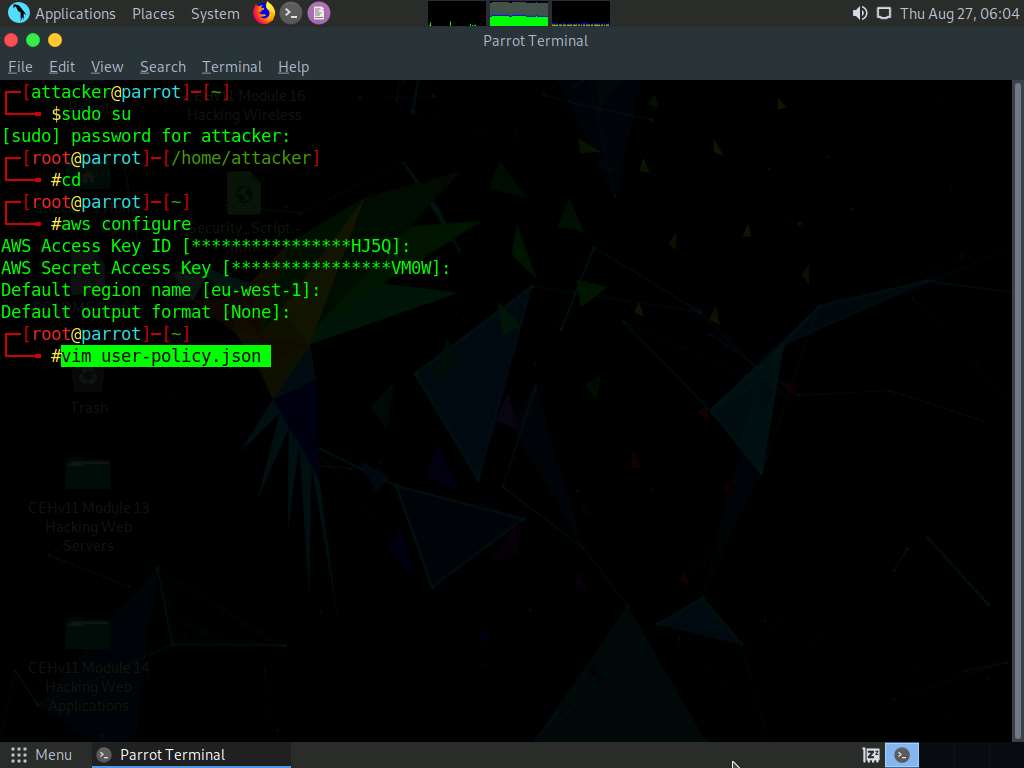Launch Firefox from the top panel

pyautogui.click(x=263, y=13)
